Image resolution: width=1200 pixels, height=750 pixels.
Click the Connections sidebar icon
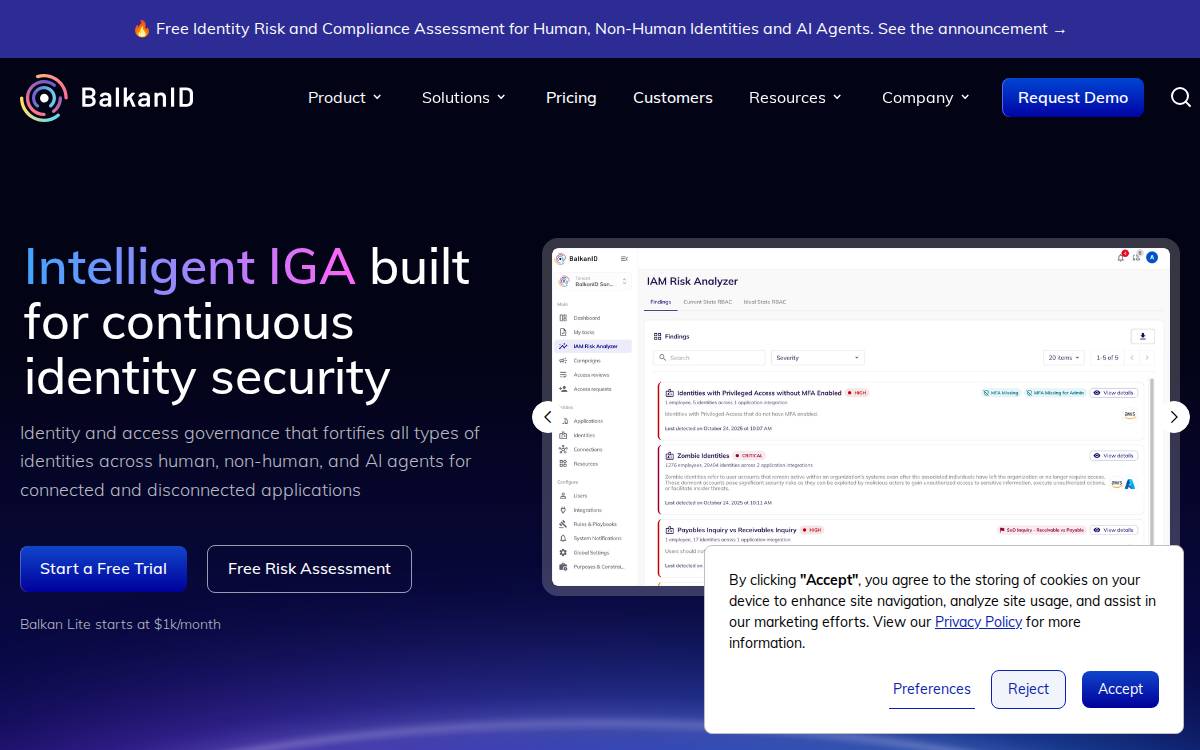563,449
